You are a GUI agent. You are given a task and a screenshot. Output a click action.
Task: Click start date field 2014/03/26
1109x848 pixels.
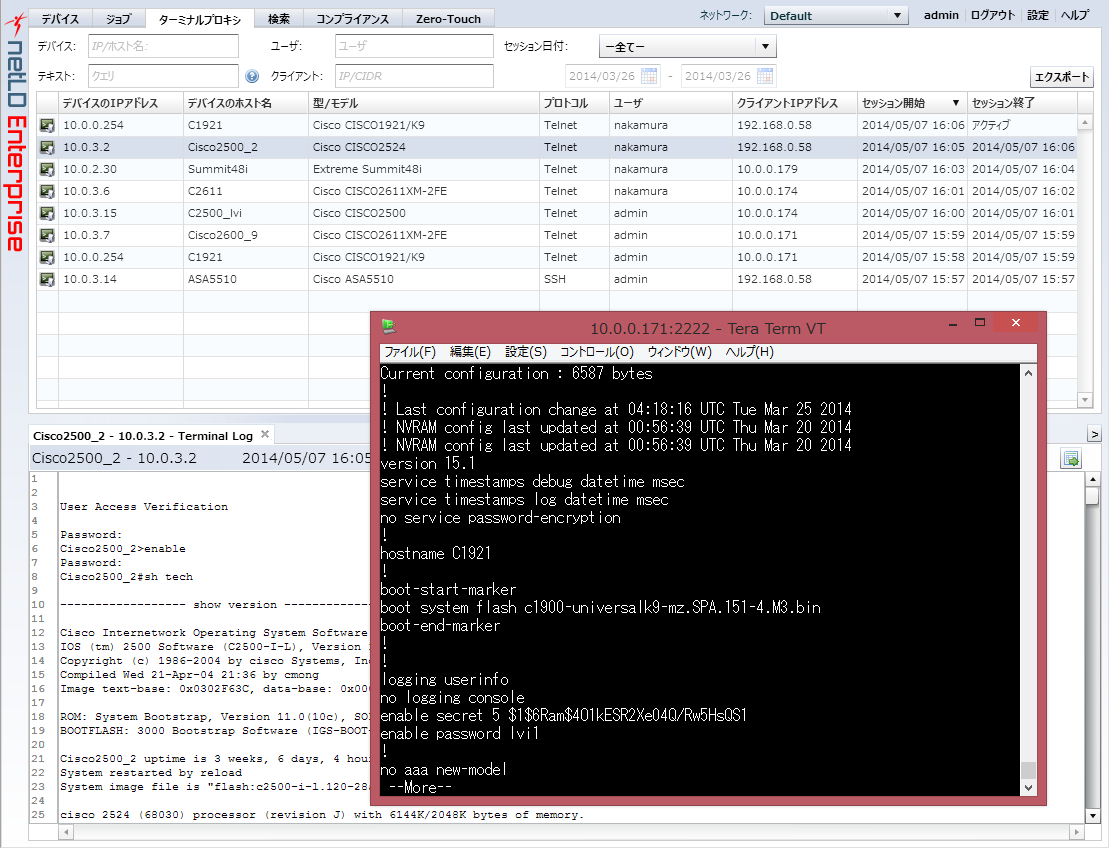[603, 76]
